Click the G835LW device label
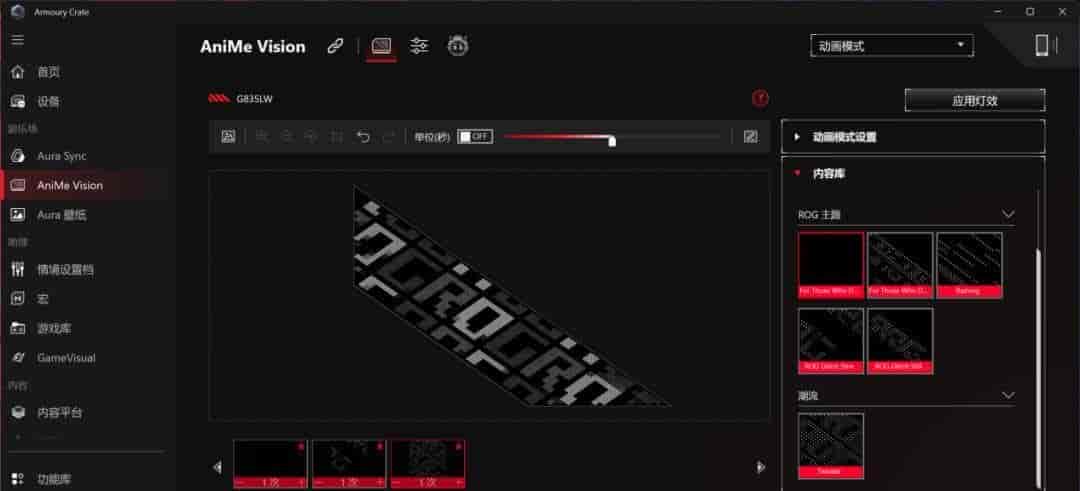The image size is (1080, 491). [x=254, y=99]
